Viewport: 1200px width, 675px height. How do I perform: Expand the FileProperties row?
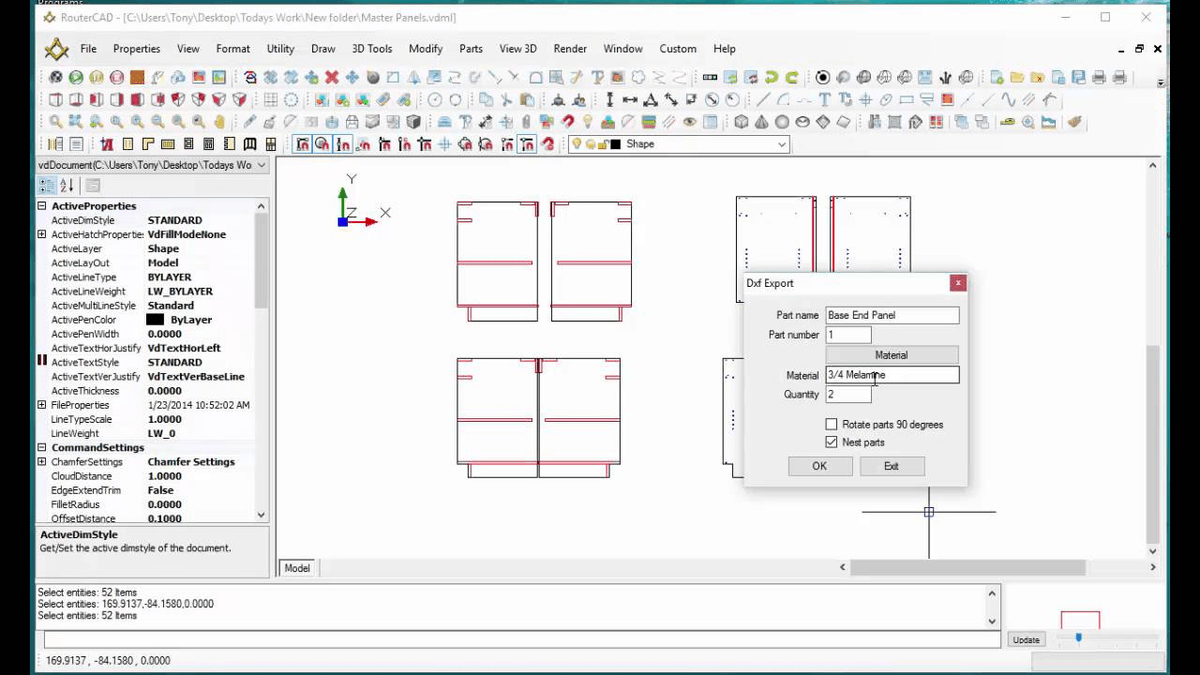pos(42,405)
